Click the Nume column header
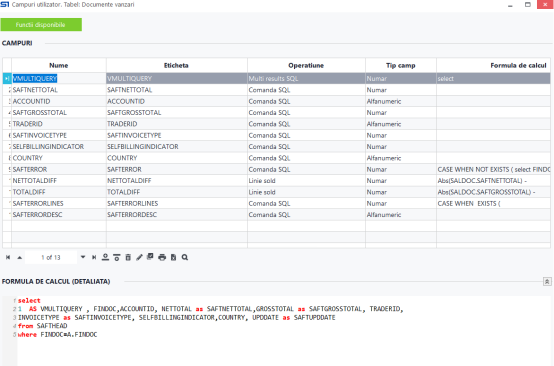Image resolution: width=554 pixels, height=366 pixels. (x=59, y=65)
